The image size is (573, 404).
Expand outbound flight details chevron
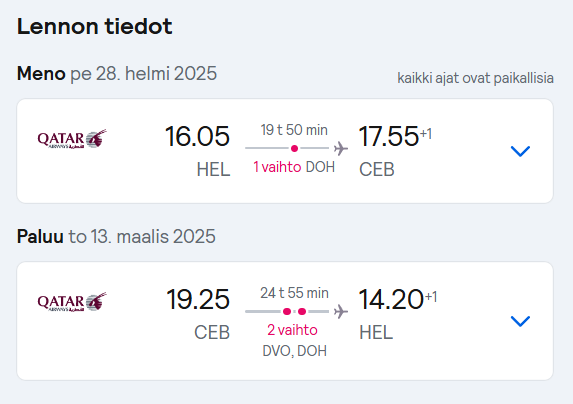tap(520, 151)
